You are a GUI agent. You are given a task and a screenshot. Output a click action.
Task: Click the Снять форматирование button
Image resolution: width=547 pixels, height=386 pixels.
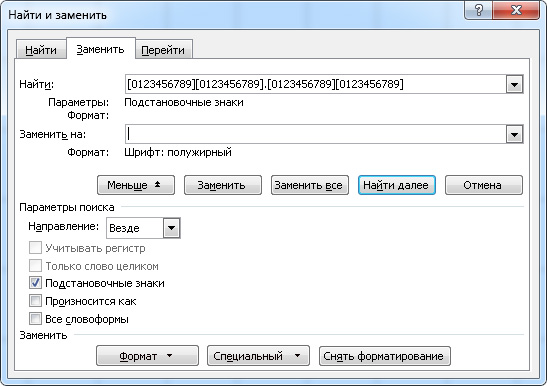click(x=385, y=356)
